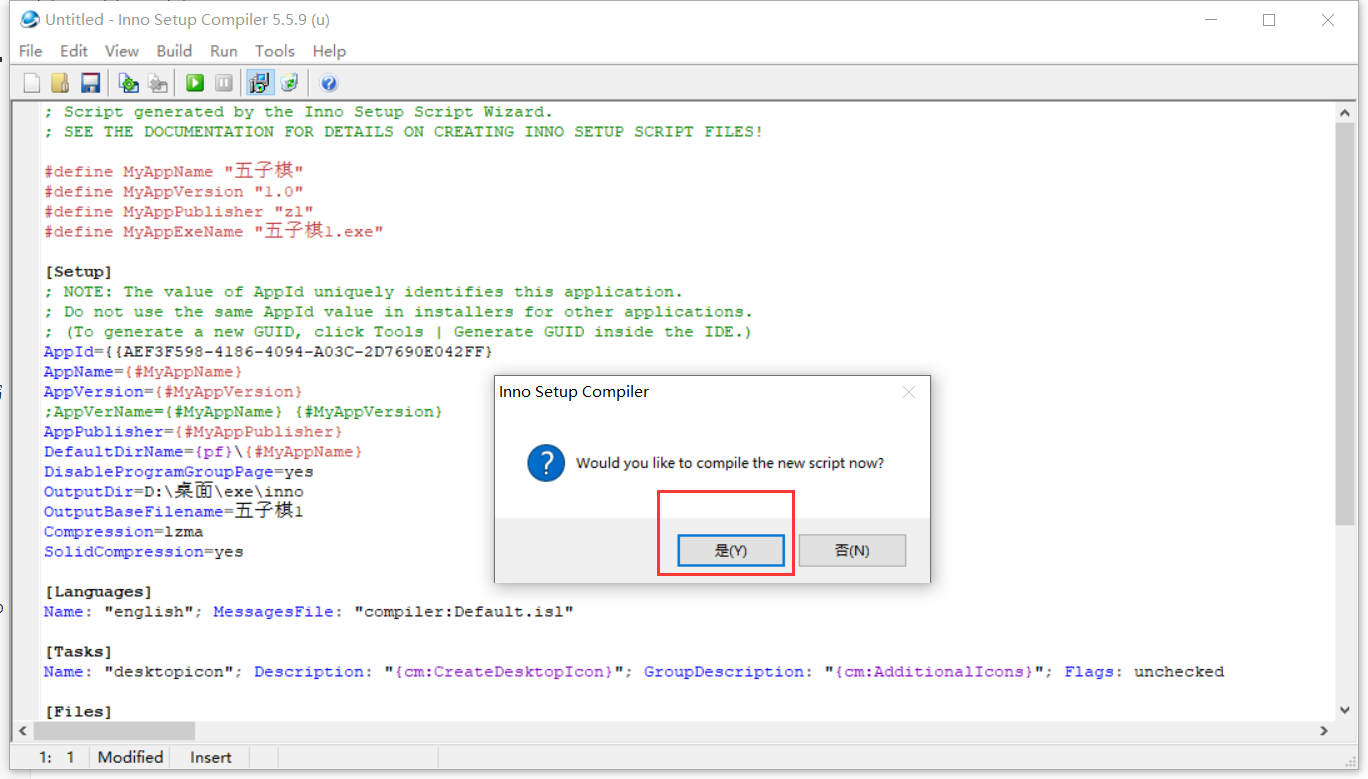Click the '#define MyAppVersion "1.0"' line
The width and height of the screenshot is (1368, 779).
174,192
